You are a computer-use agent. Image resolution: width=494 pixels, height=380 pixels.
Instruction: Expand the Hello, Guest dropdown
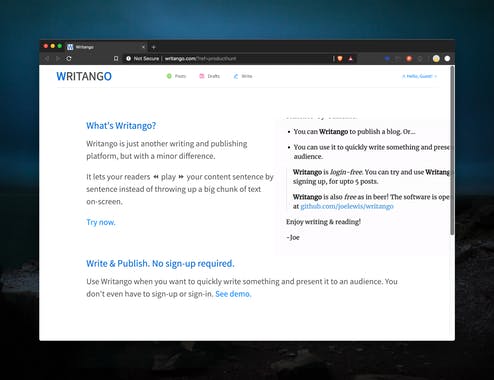[x=419, y=76]
